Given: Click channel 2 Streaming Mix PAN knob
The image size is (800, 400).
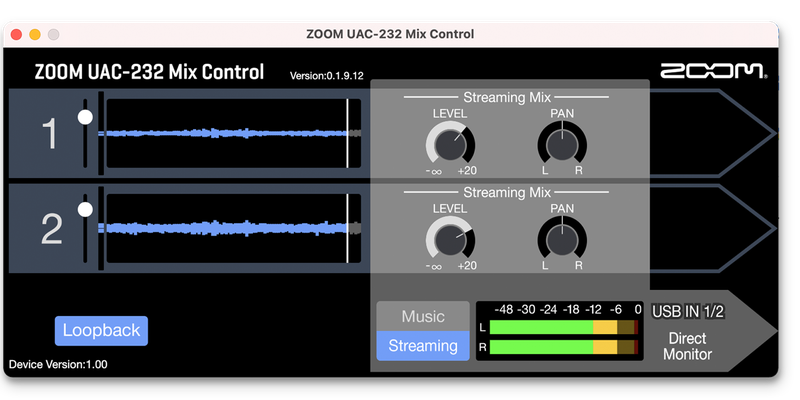Looking at the screenshot, I should (x=561, y=241).
